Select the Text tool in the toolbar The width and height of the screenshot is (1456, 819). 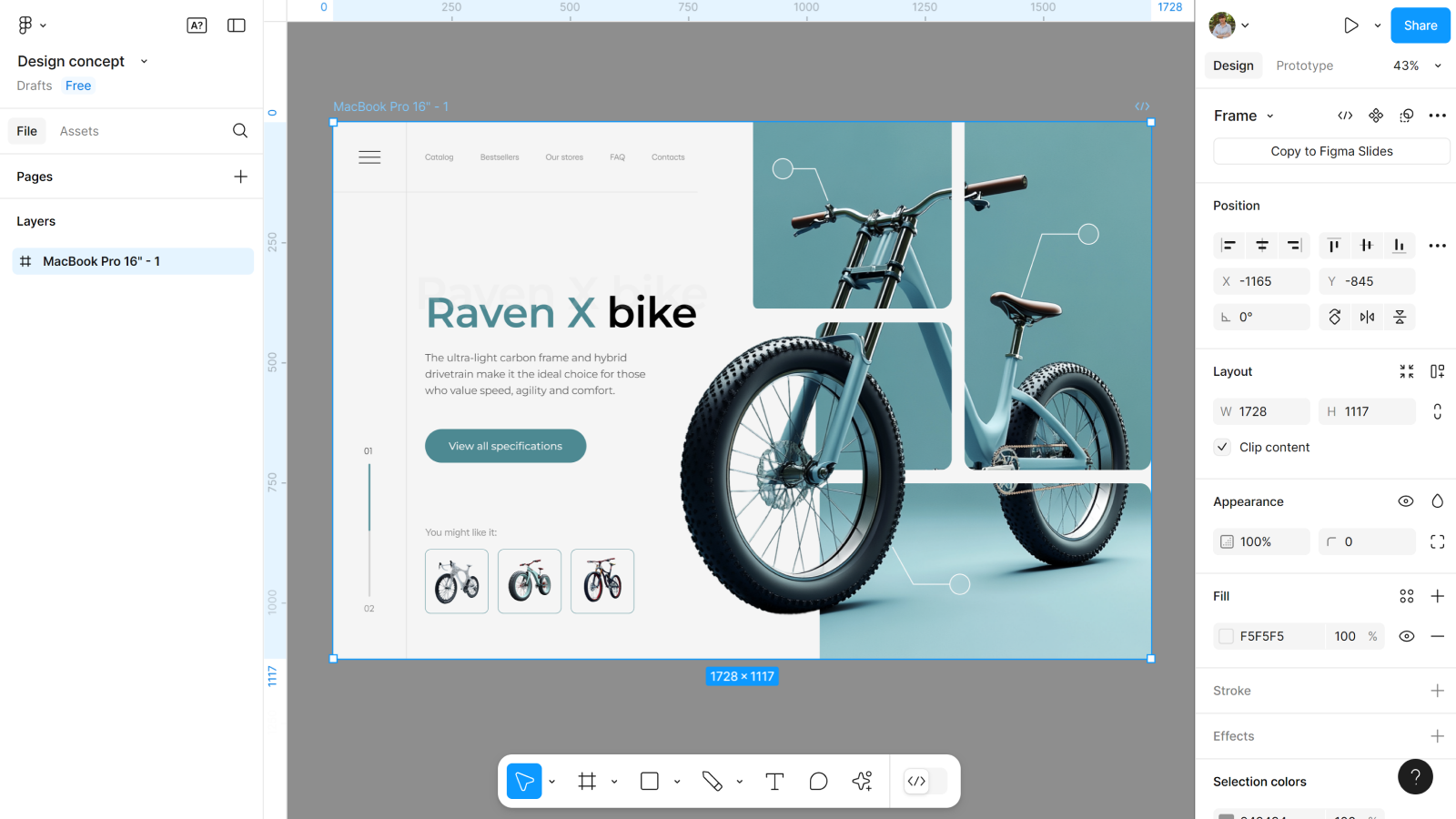[x=774, y=782]
